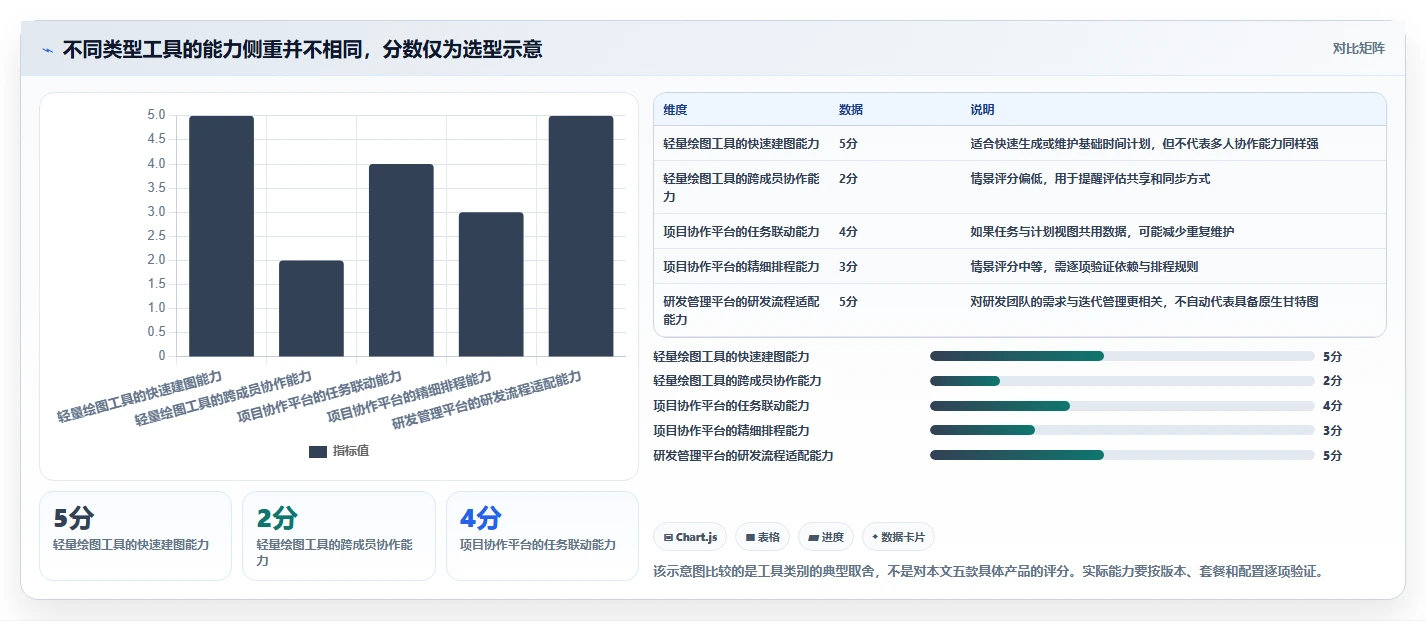
Task: Click progress bar for 项目协作平台的精细排程能力
Action: (1122, 431)
